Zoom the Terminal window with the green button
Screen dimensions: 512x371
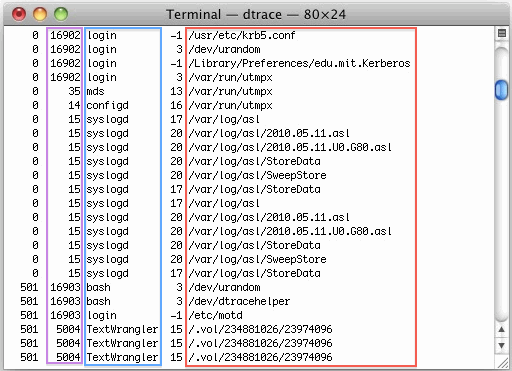pyautogui.click(x=61, y=14)
